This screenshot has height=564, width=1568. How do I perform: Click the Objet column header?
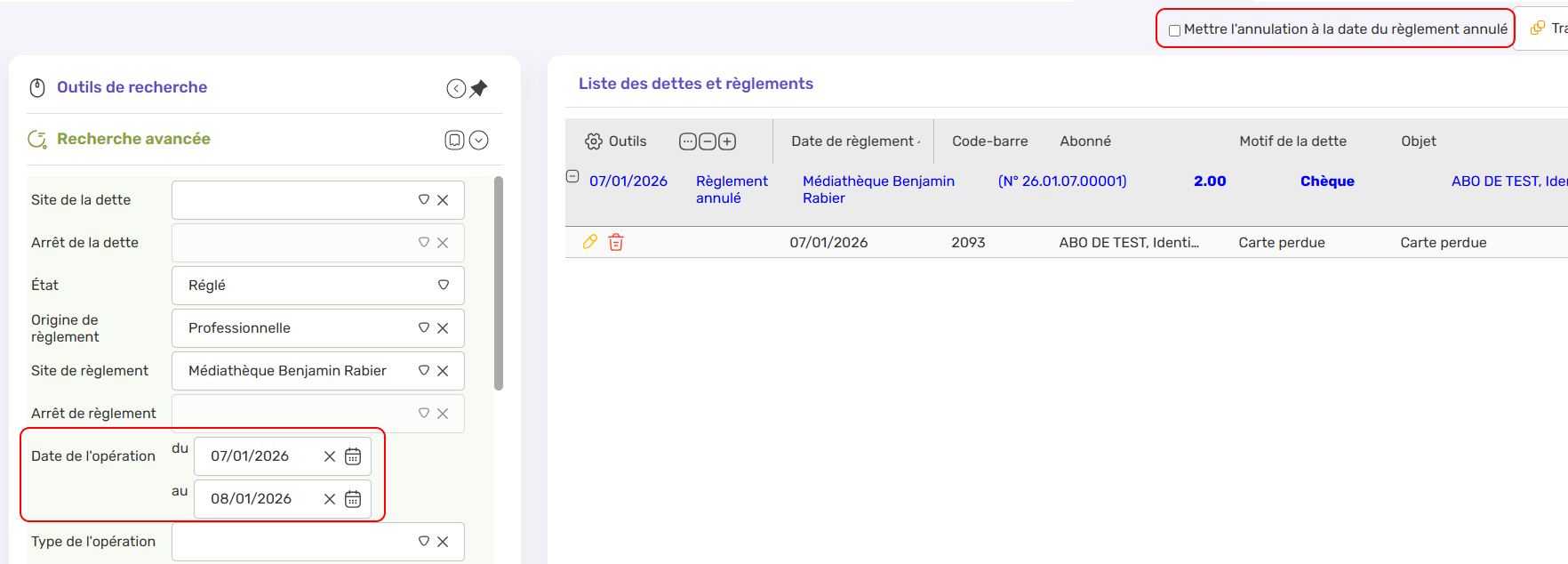1419,141
